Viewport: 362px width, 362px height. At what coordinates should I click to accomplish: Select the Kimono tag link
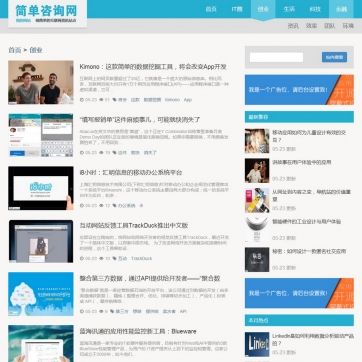[x=172, y=100]
